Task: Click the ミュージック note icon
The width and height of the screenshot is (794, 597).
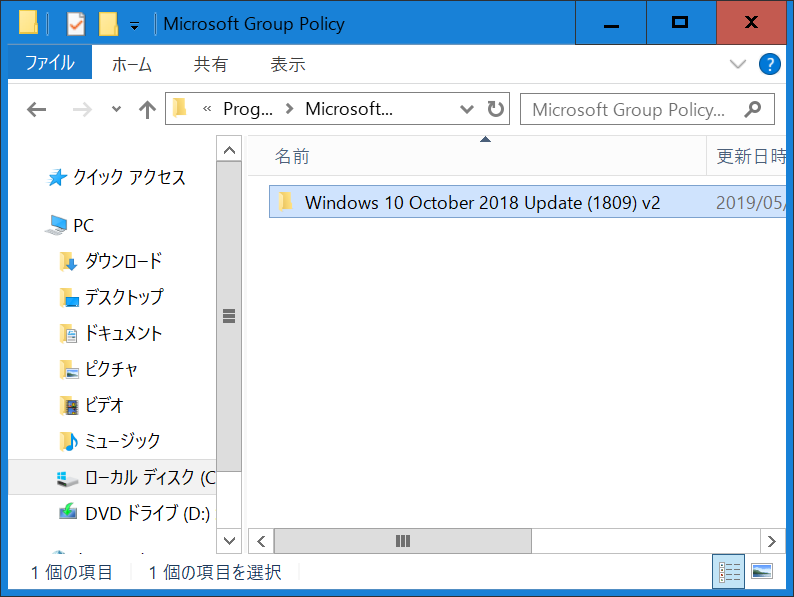Action: [68, 441]
